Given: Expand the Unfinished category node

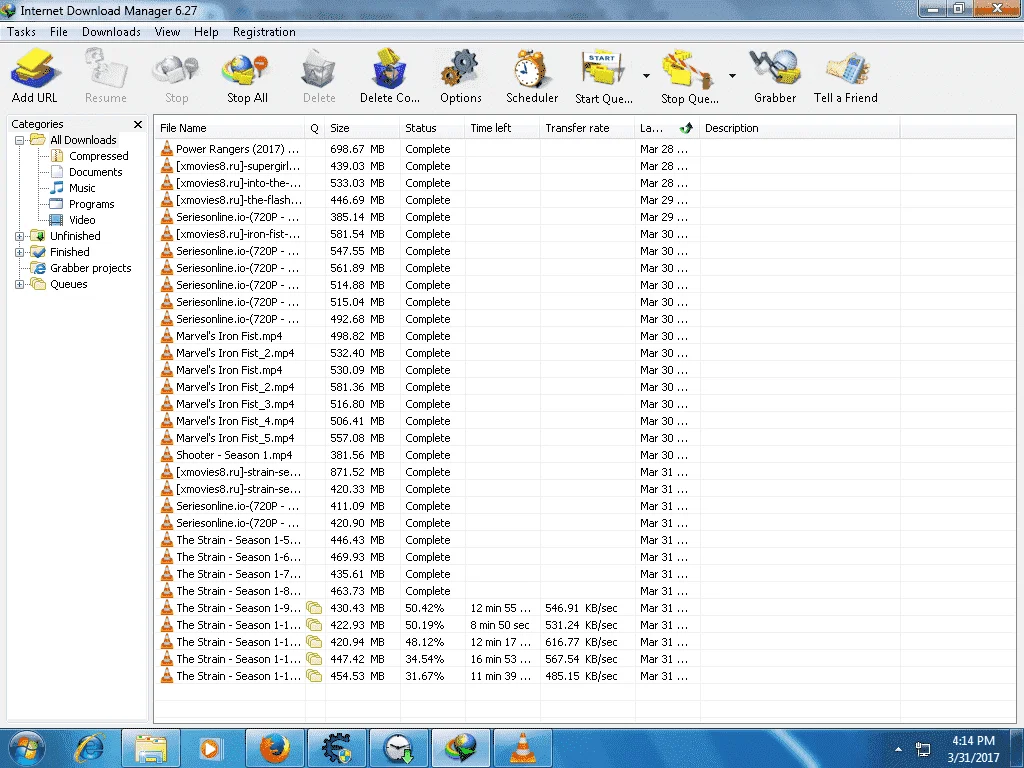Looking at the screenshot, I should 20,236.
